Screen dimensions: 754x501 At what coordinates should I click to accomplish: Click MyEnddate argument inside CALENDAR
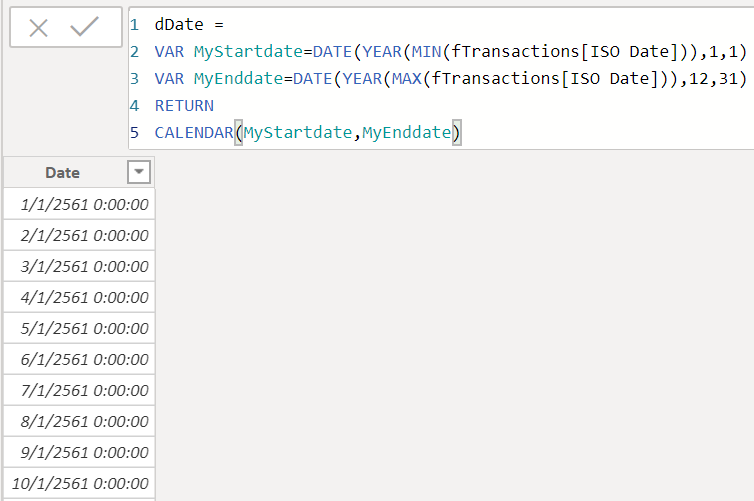click(x=407, y=133)
